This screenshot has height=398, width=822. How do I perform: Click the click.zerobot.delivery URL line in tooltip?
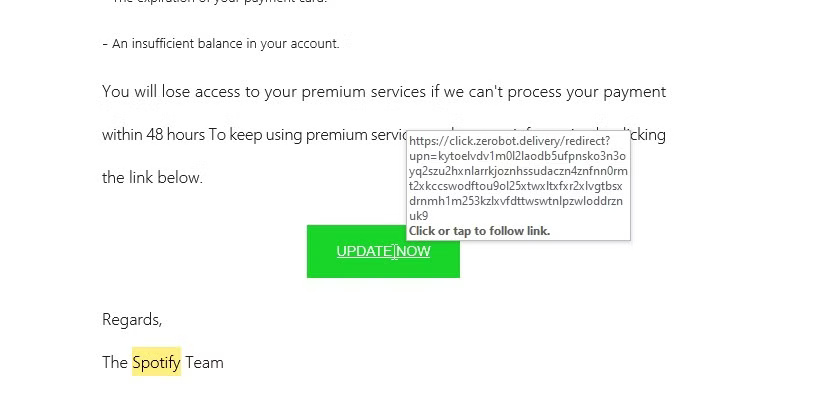(509, 141)
